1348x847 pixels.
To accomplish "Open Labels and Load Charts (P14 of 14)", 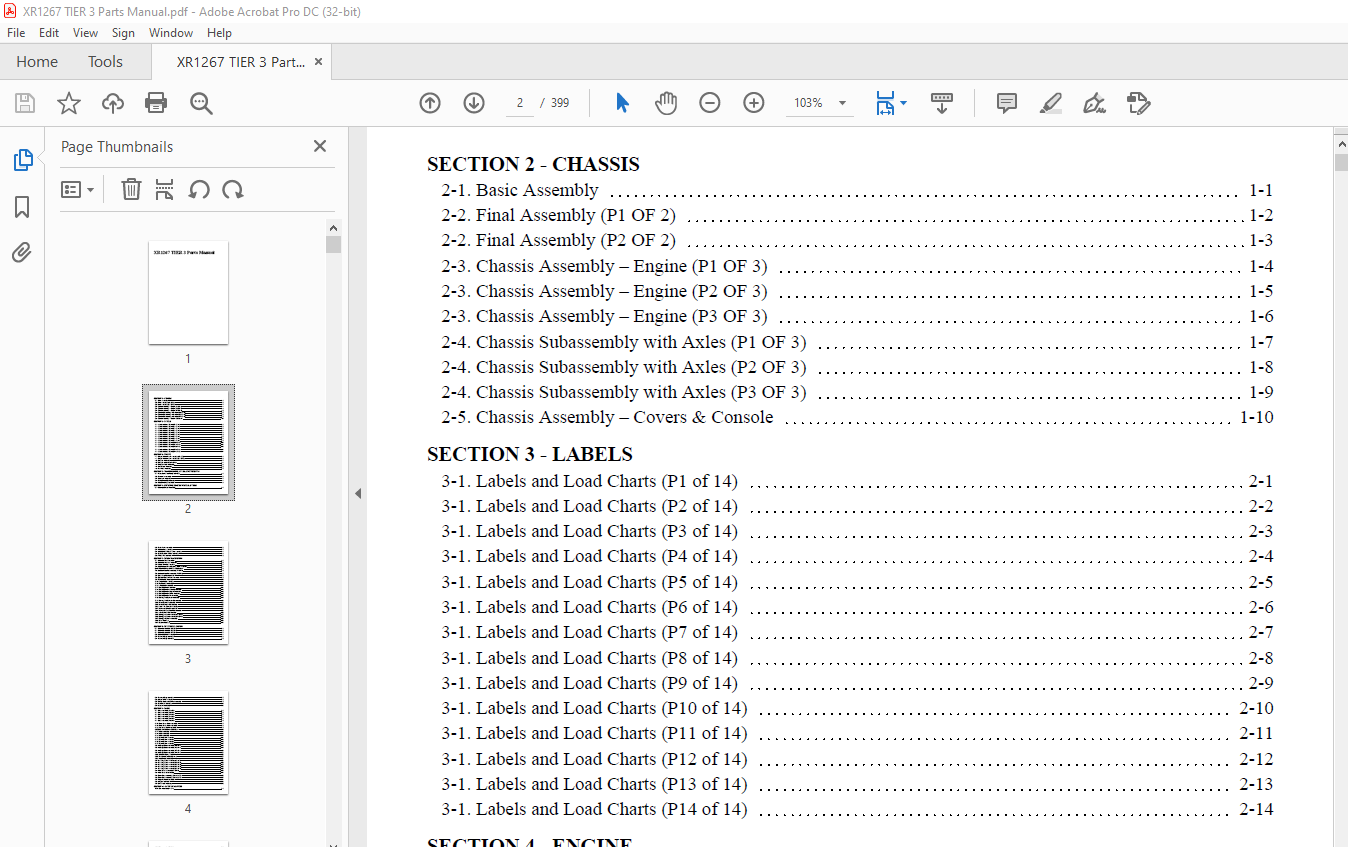I will 857,809.
